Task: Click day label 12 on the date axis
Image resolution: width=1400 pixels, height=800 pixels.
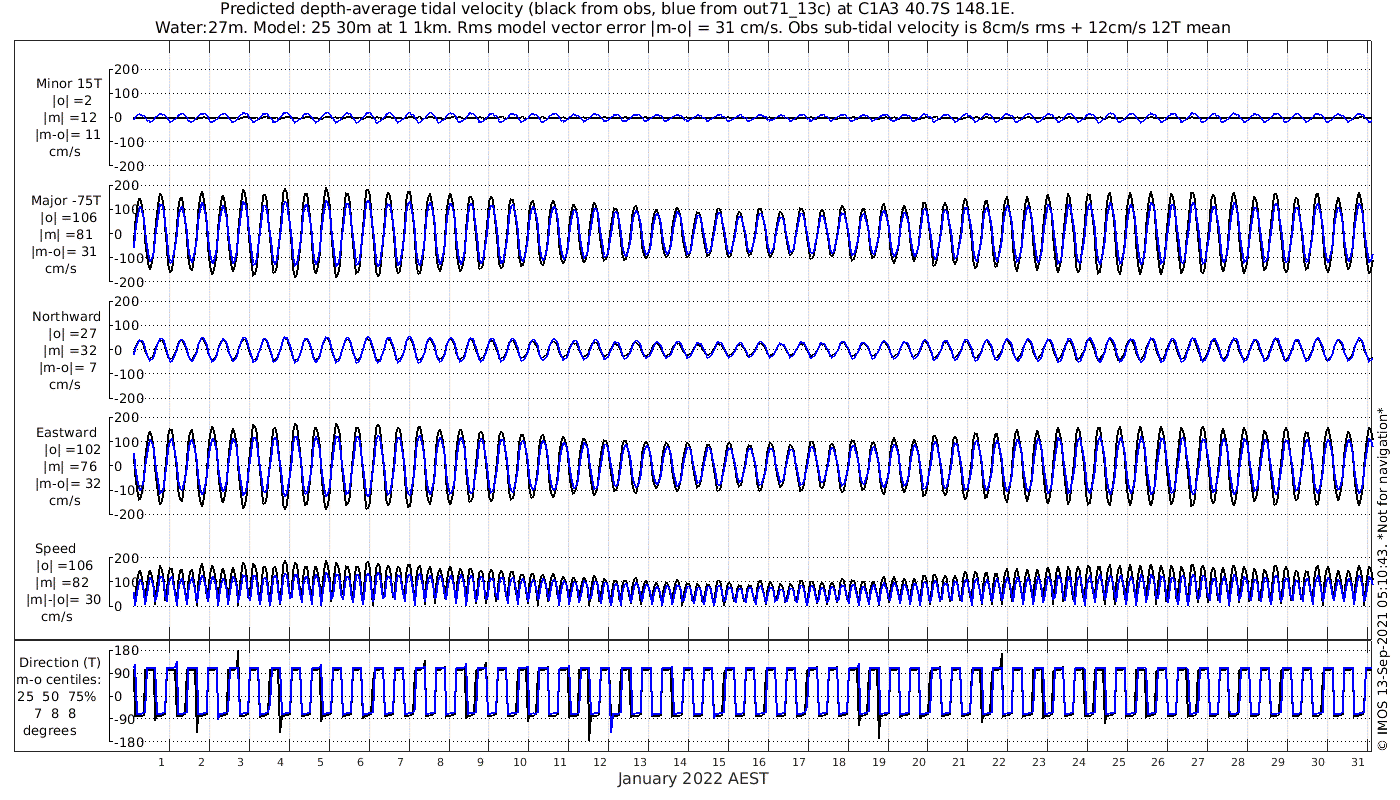Action: 600,762
